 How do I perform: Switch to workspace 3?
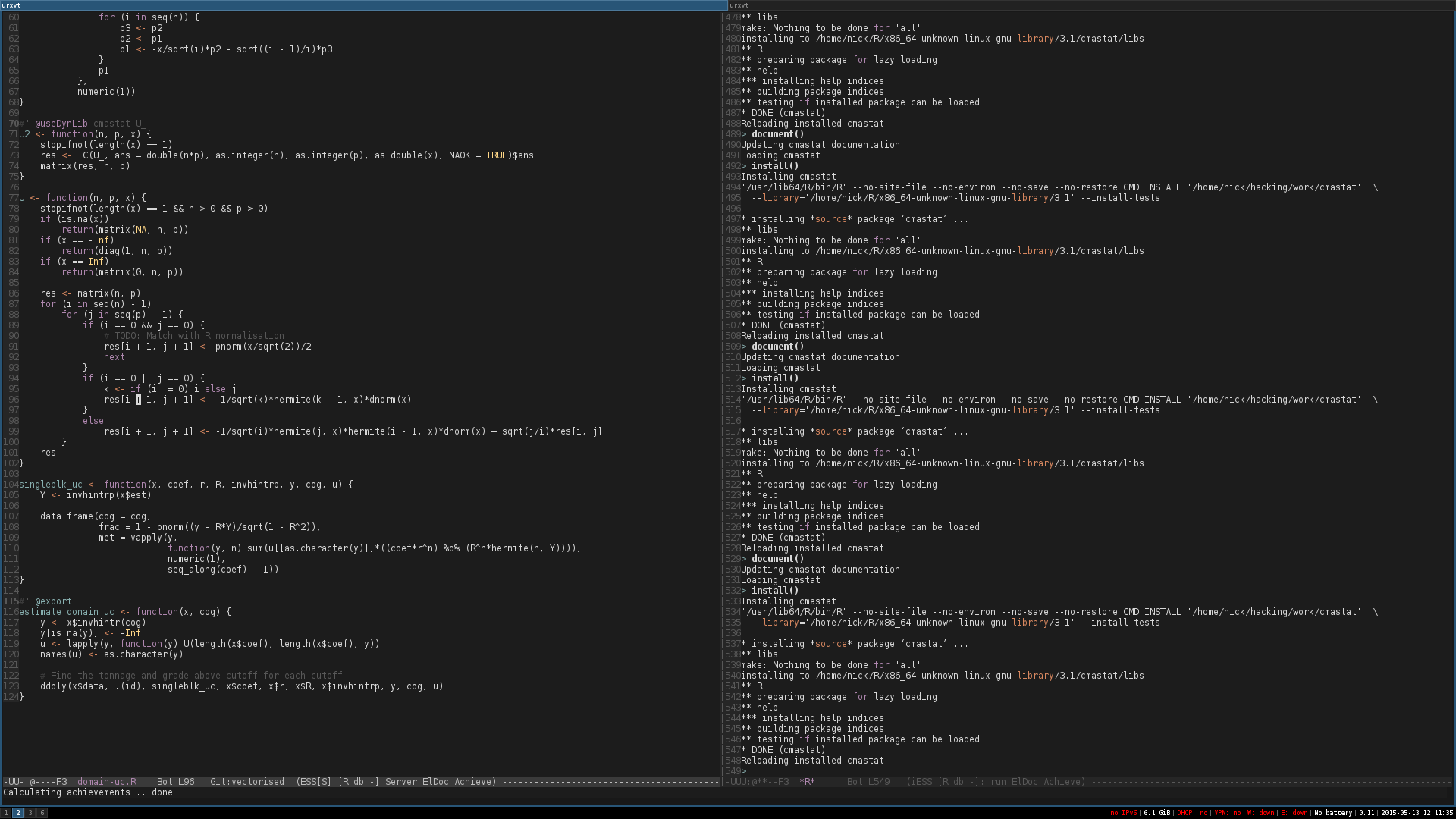point(30,813)
